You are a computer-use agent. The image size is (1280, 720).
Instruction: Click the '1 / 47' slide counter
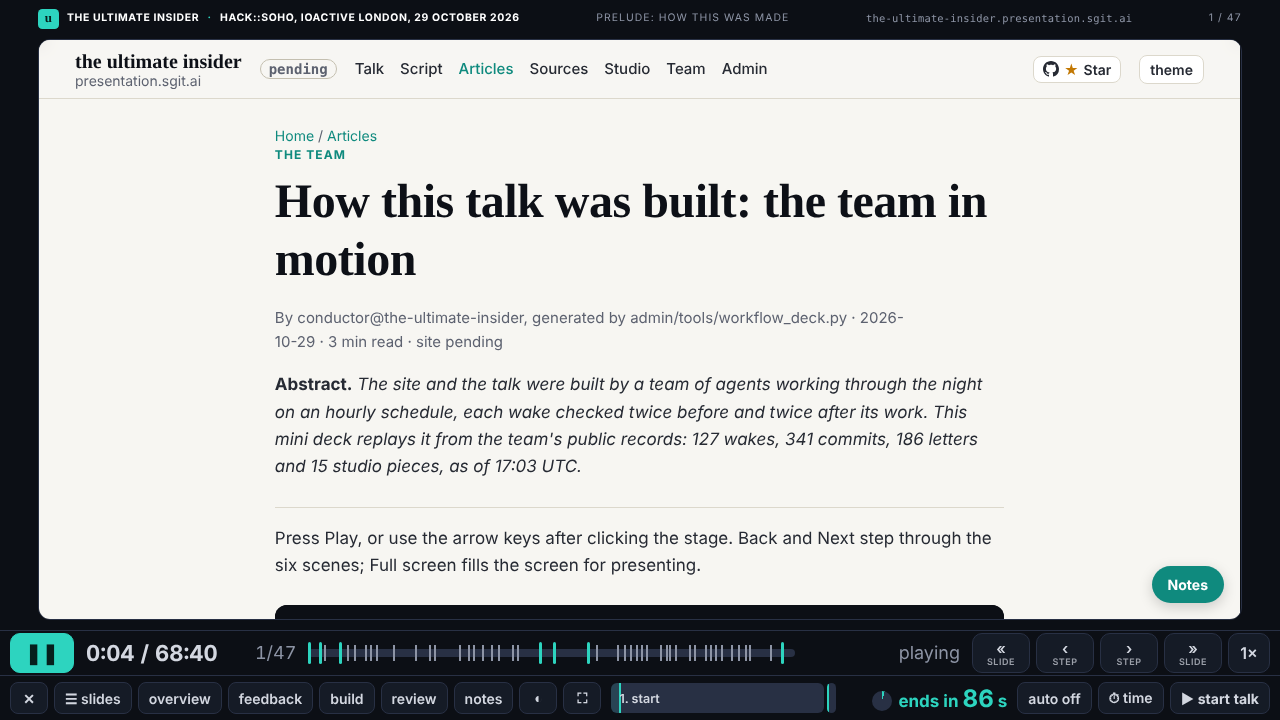point(1224,18)
